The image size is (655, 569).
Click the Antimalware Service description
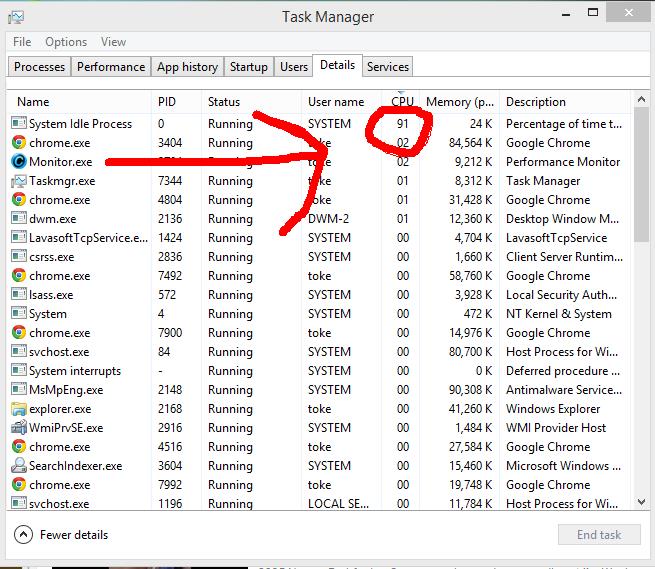(564, 390)
